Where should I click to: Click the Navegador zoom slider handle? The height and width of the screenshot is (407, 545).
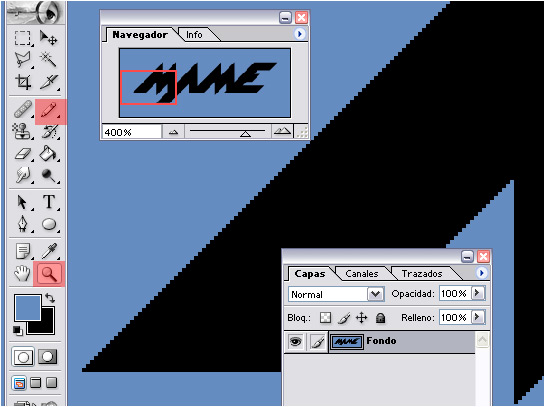[246, 134]
